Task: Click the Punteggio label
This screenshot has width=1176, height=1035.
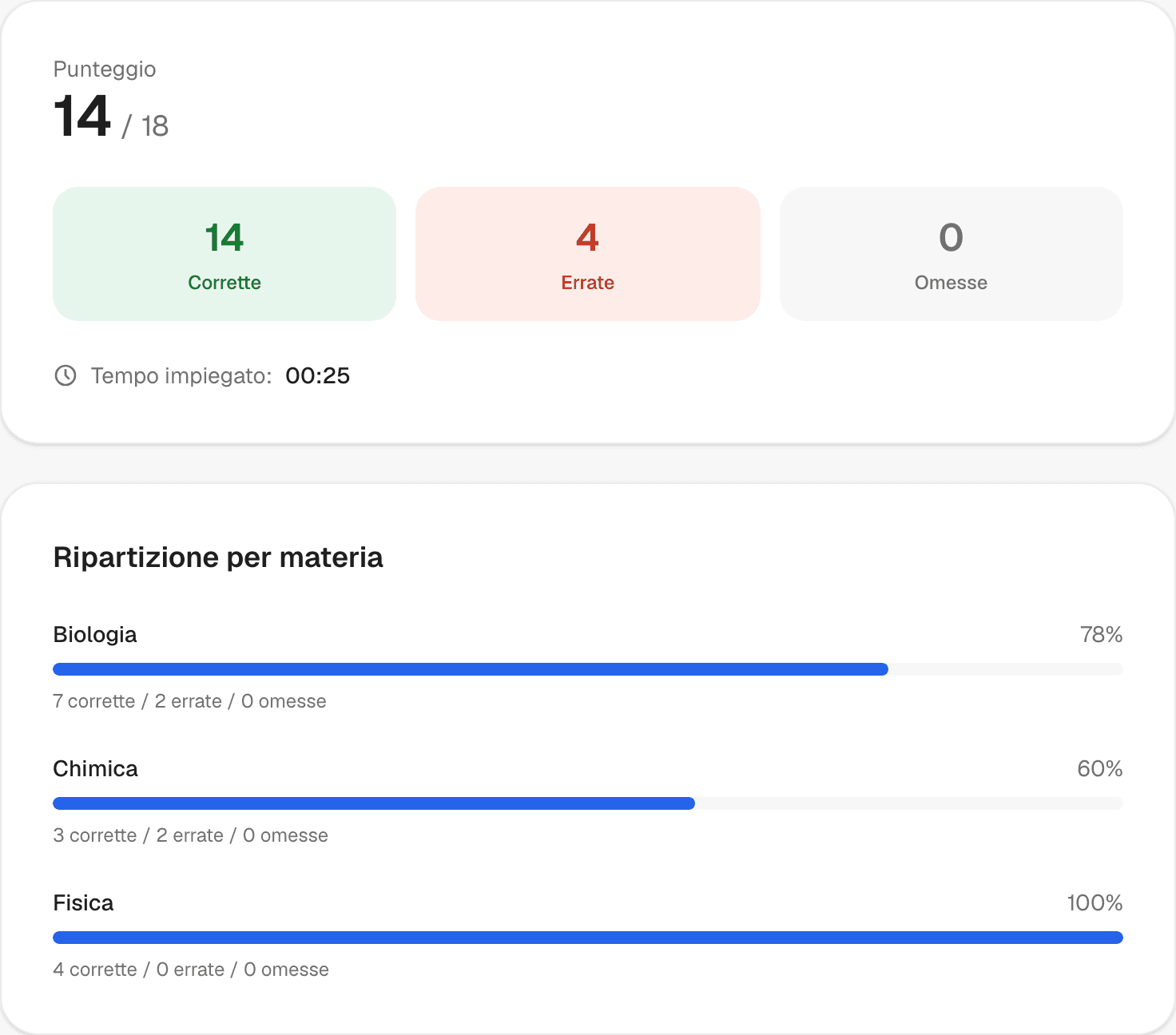Action: 105,69
